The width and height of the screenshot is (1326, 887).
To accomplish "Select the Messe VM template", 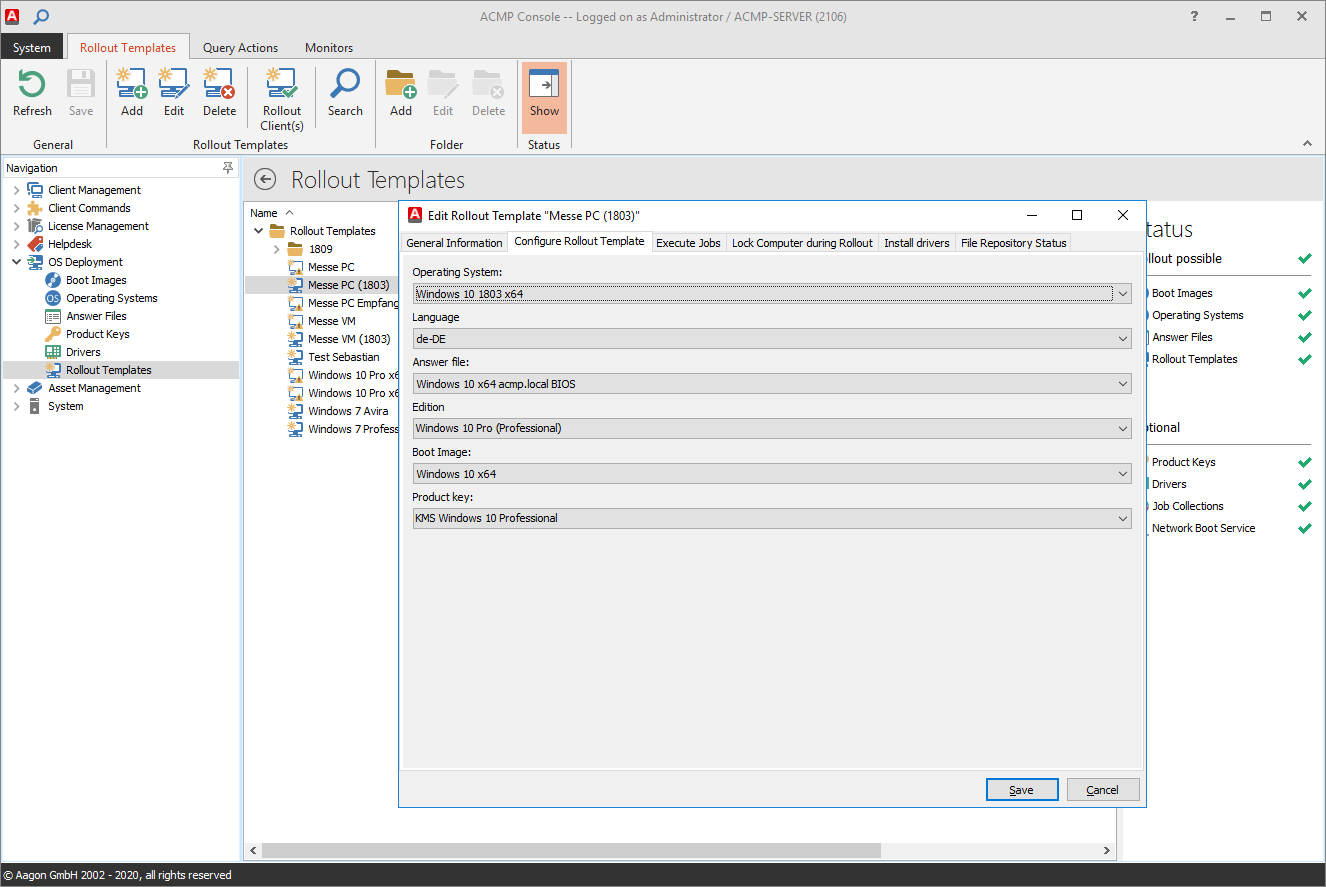I will 332,321.
